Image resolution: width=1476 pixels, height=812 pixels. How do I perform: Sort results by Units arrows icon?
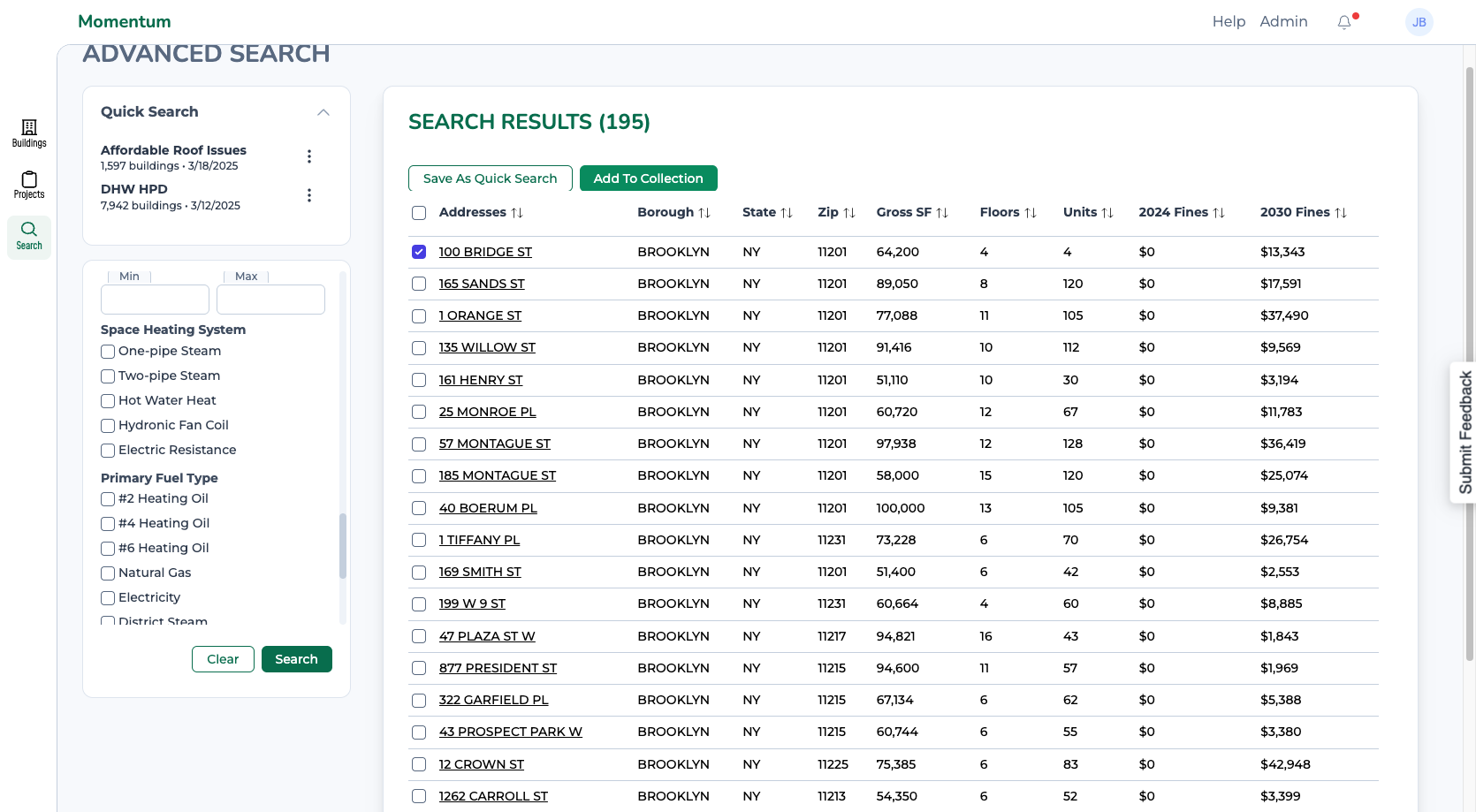(1107, 213)
